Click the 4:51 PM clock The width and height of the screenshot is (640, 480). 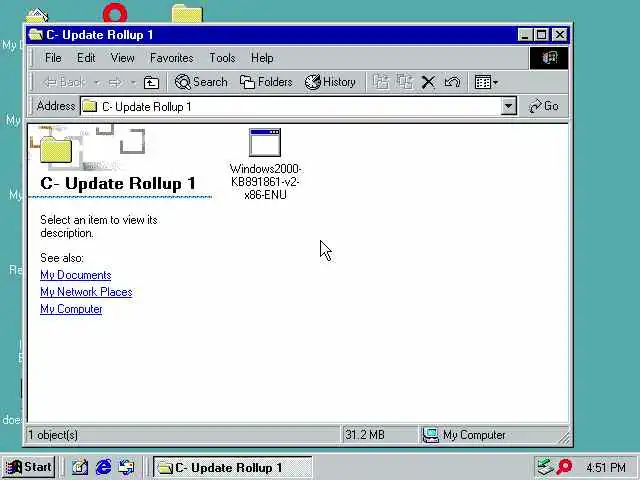click(606, 467)
